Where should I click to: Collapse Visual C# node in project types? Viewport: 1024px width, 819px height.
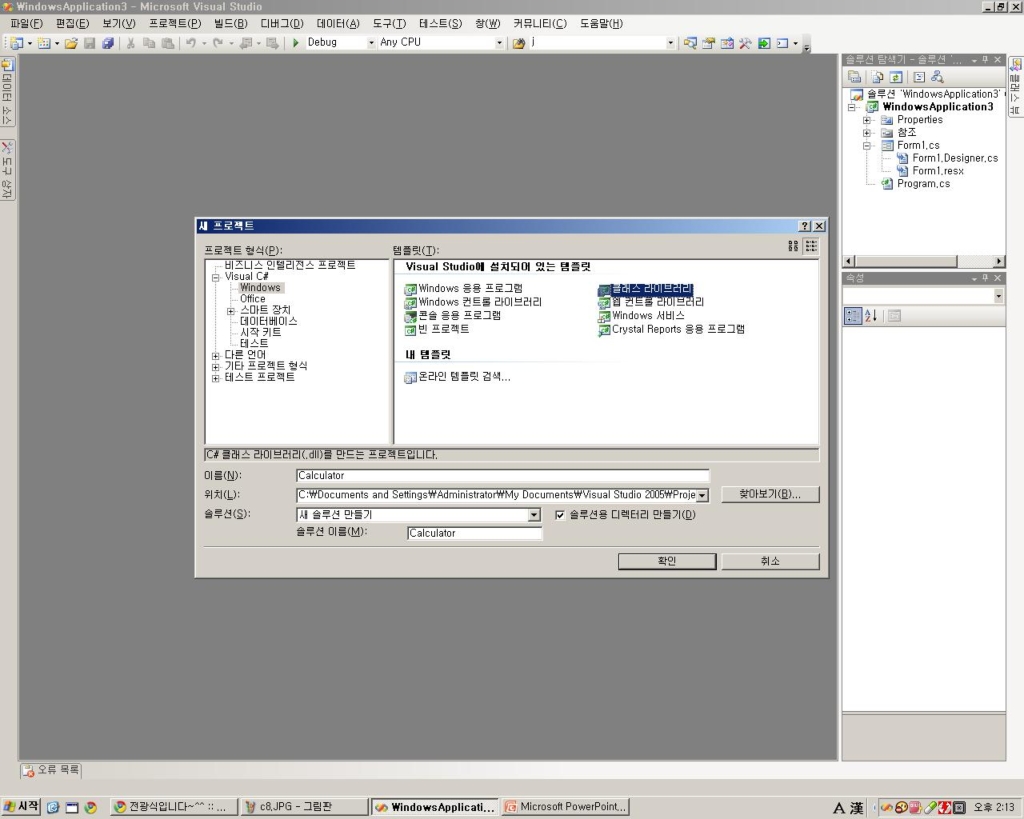216,277
